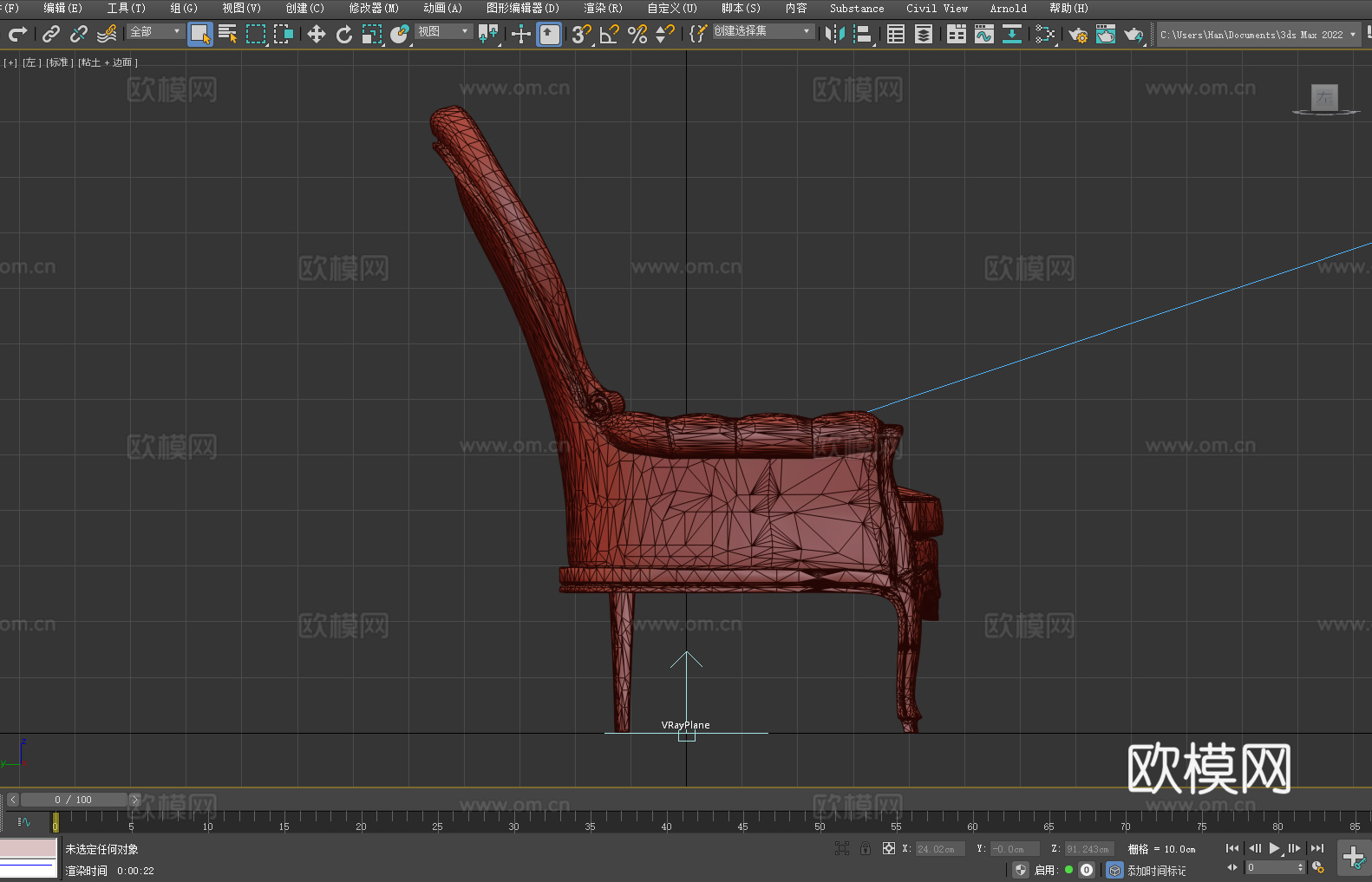
Task: Open the 工具(T) menu
Action: 126,8
